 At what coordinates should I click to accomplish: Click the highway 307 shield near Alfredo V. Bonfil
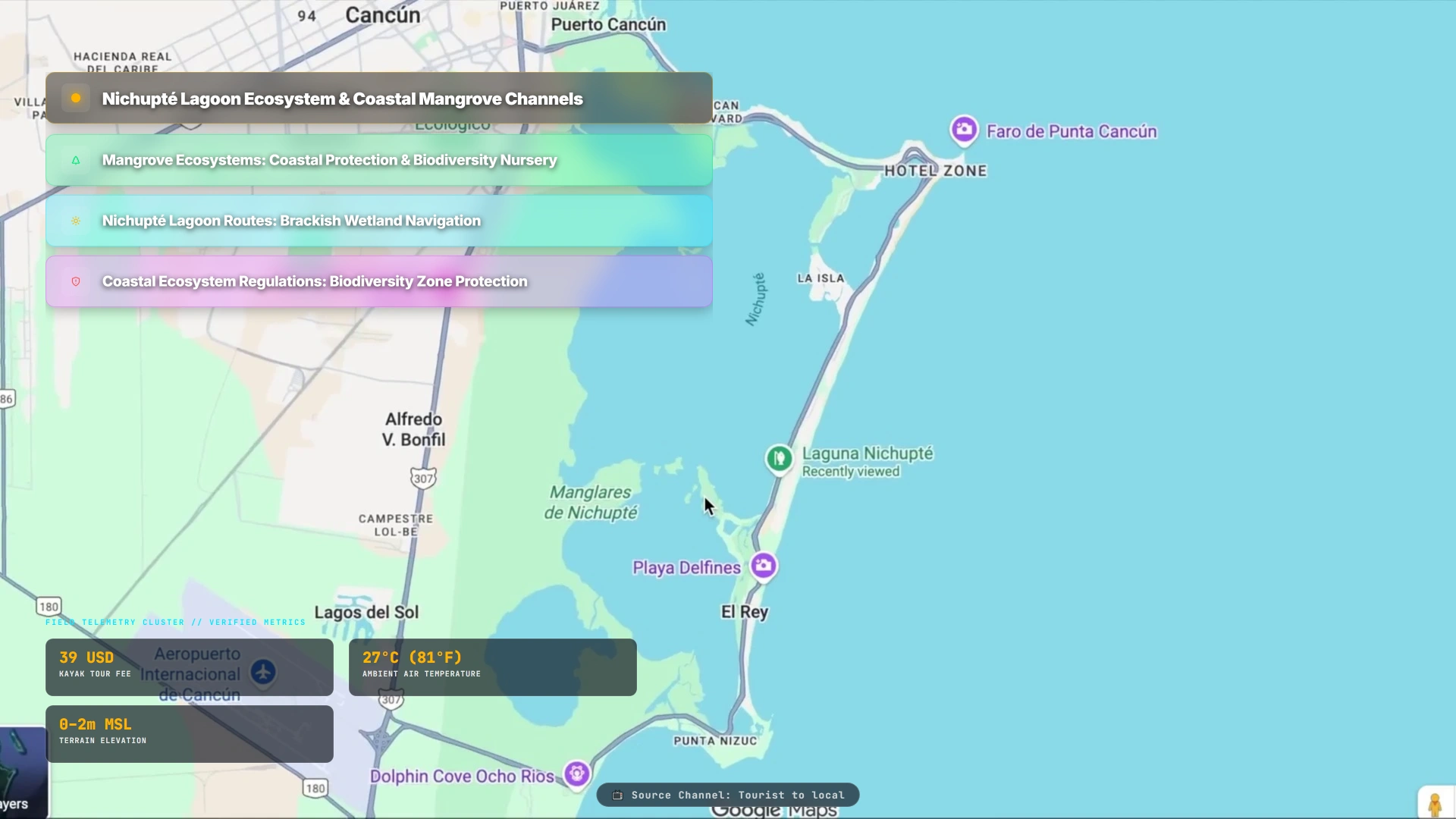pos(423,478)
